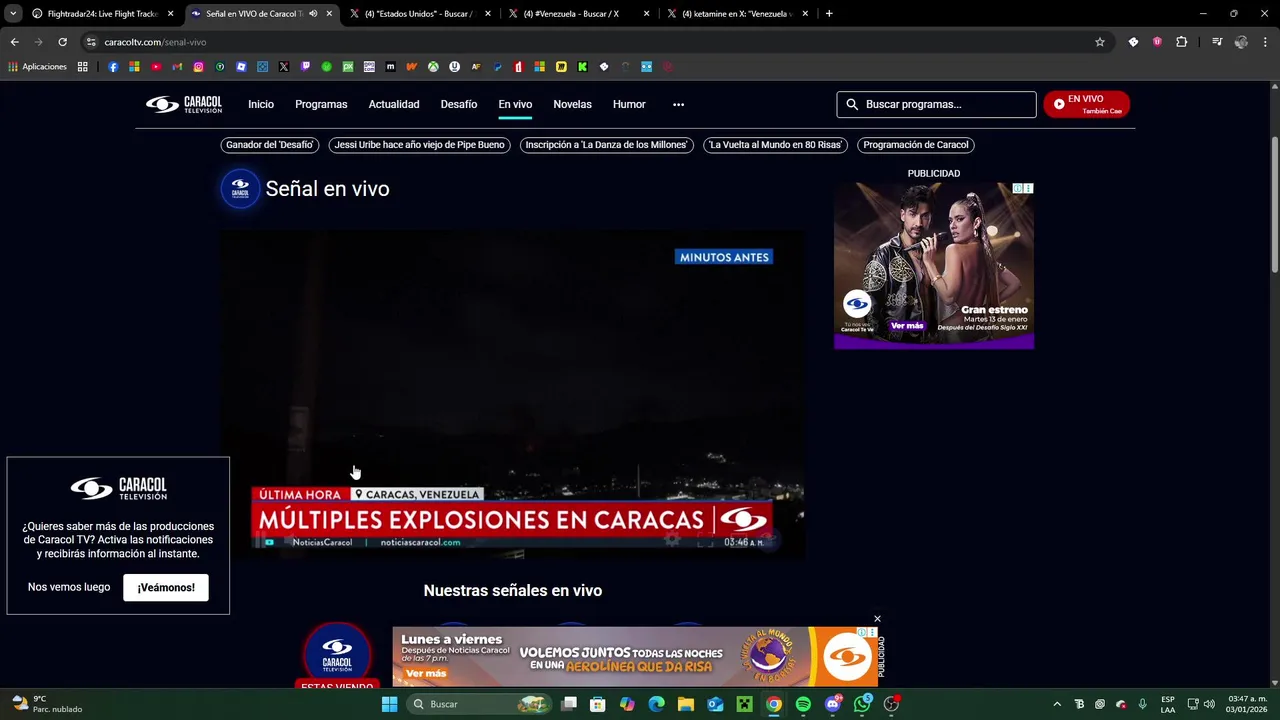Click Ver más on sidebar ad

(907, 325)
